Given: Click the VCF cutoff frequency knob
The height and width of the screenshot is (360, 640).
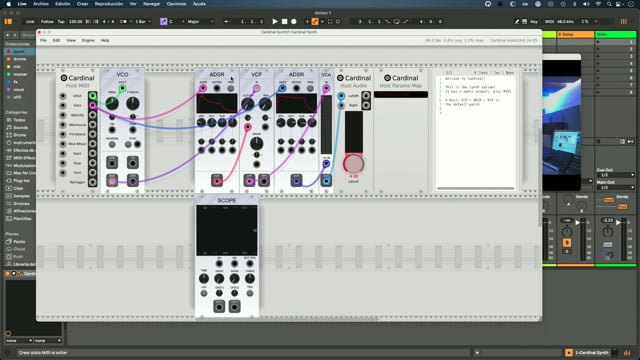Looking at the screenshot, I should [x=247, y=104].
